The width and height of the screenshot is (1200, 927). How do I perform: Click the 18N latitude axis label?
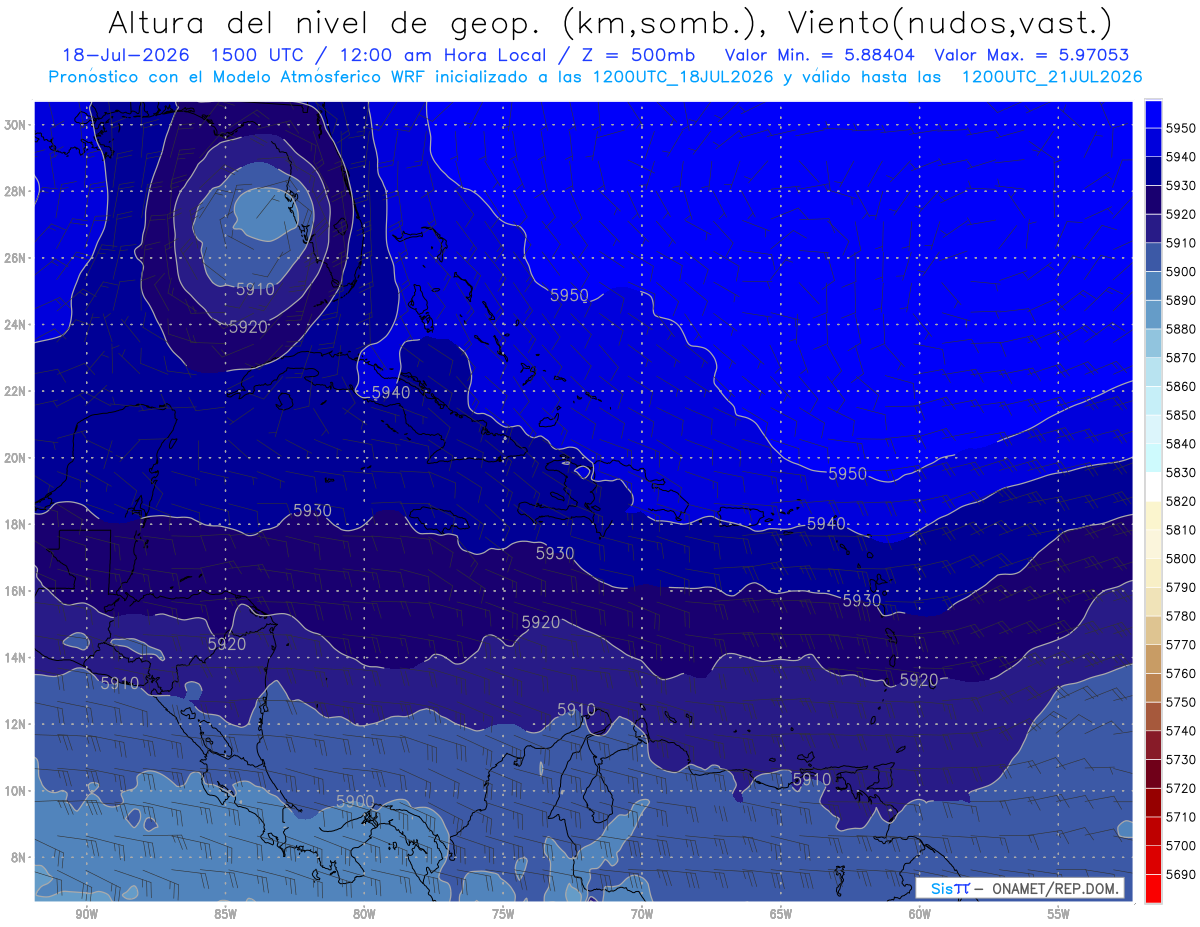pos(16,524)
